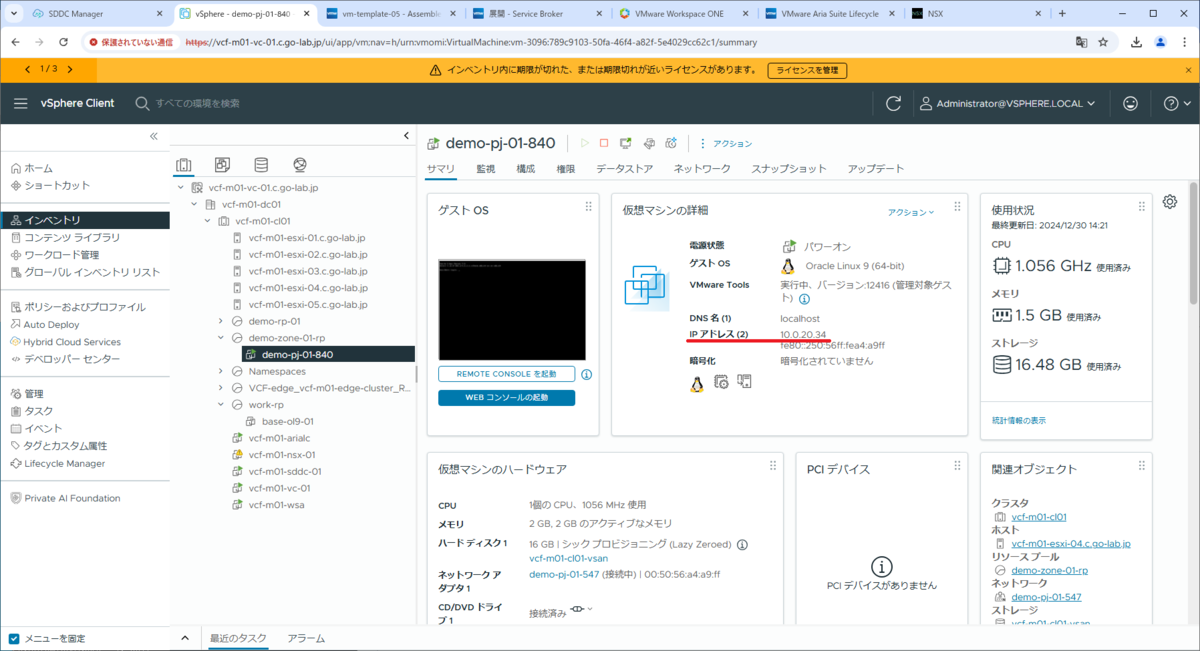Click the main page vertical scrollbar
The width and height of the screenshot is (1200, 651).
[x=1193, y=243]
